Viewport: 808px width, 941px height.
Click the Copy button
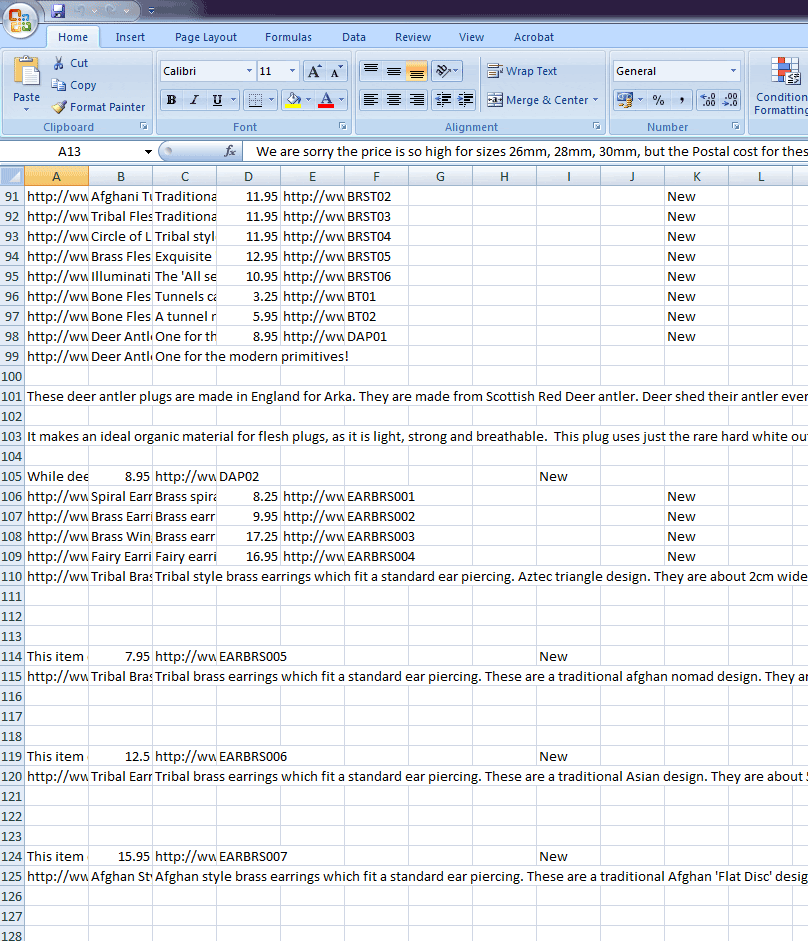tap(74, 85)
